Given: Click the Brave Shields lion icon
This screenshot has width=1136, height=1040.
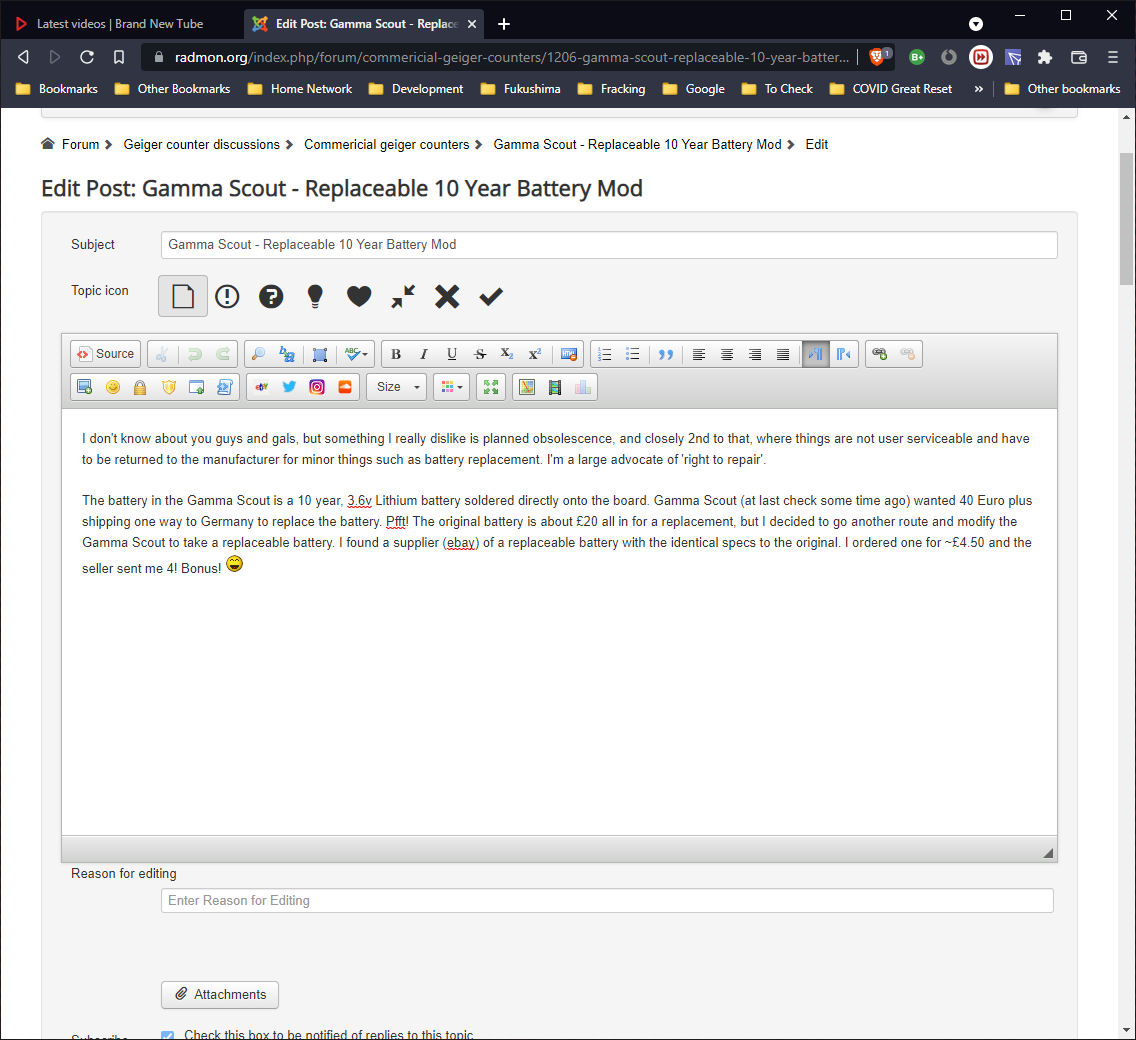Looking at the screenshot, I should coord(877,57).
